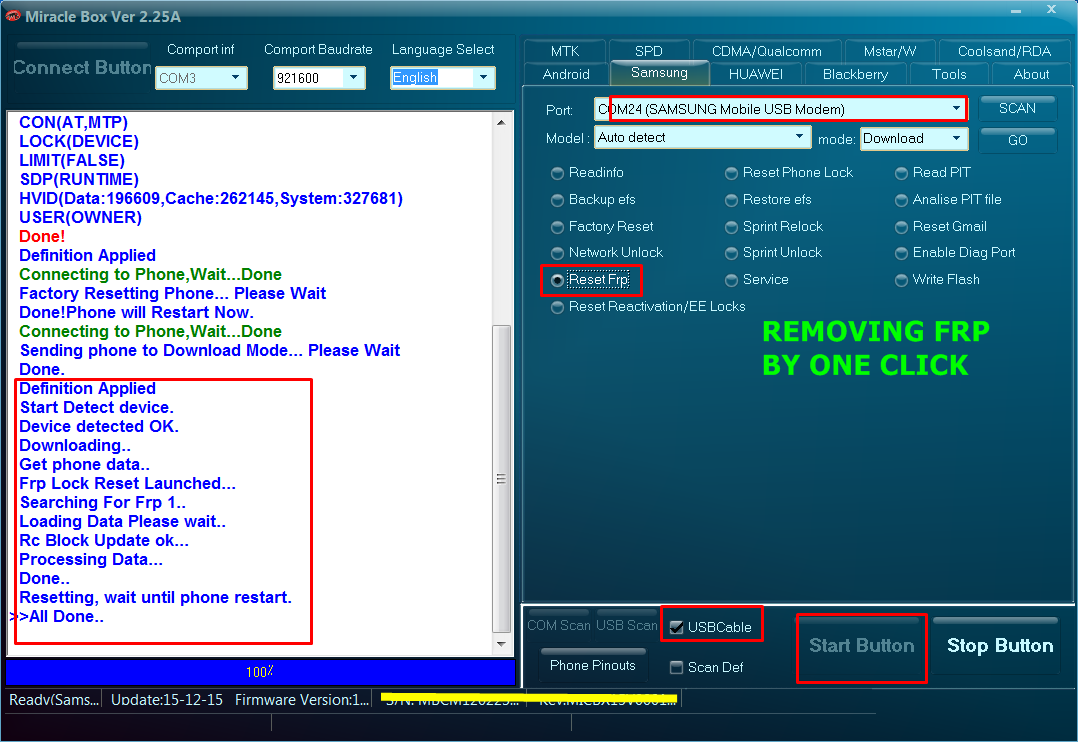Close the Miracle Box window
Viewport: 1078px width, 742px height.
coord(1051,10)
